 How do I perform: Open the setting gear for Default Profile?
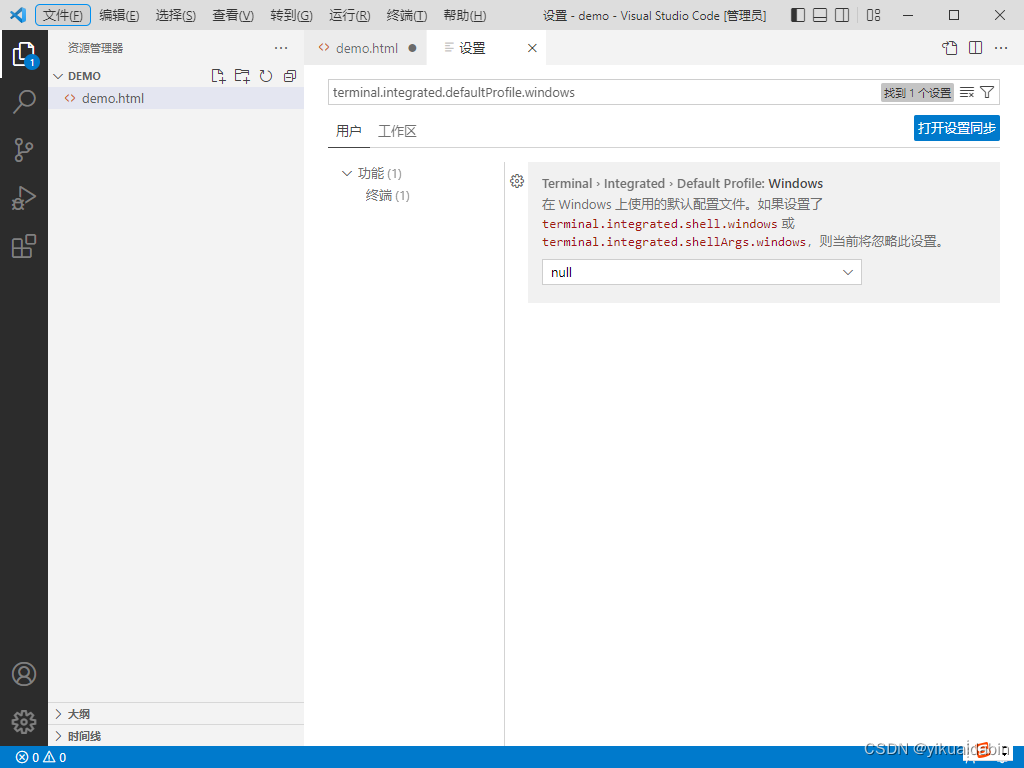click(x=517, y=181)
